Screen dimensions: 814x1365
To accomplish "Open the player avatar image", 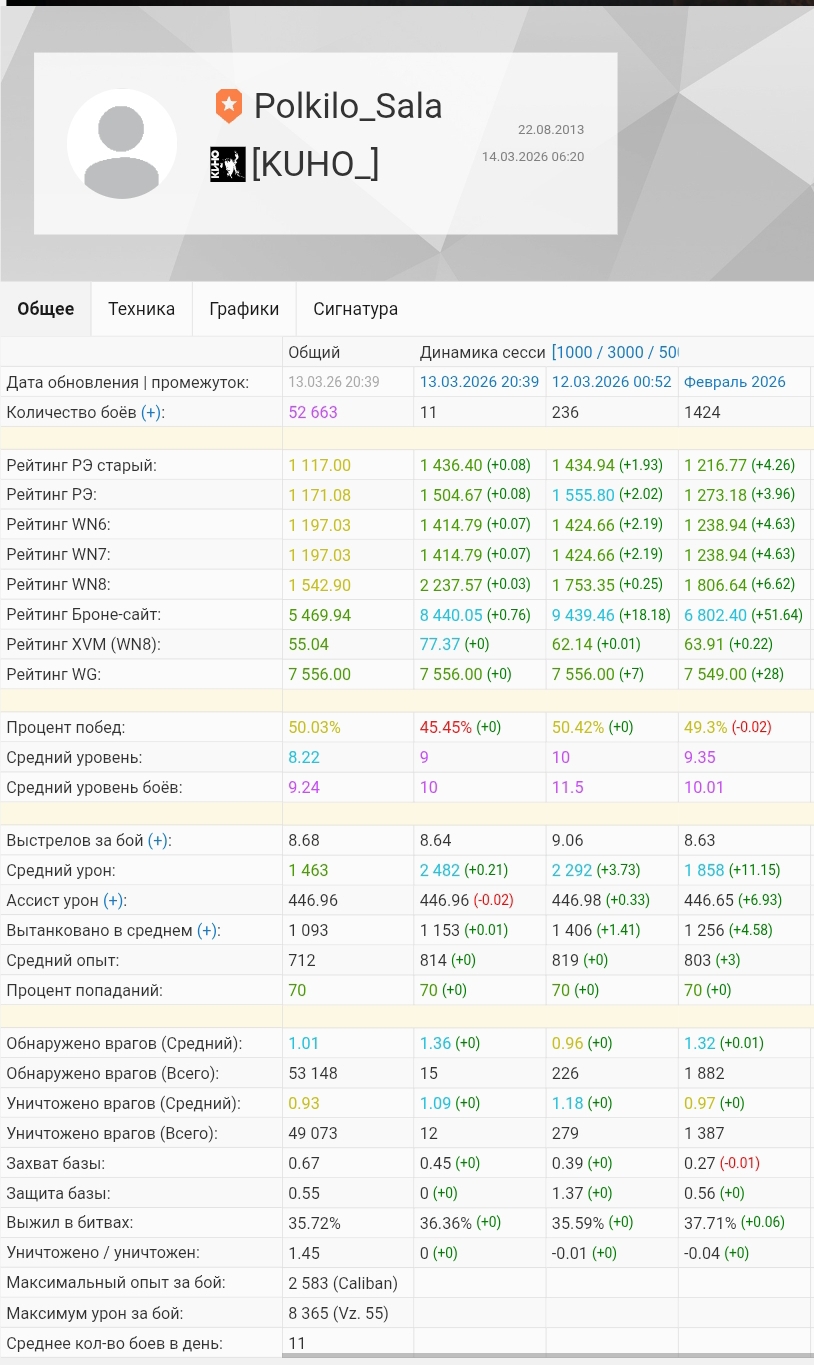I will click(122, 144).
